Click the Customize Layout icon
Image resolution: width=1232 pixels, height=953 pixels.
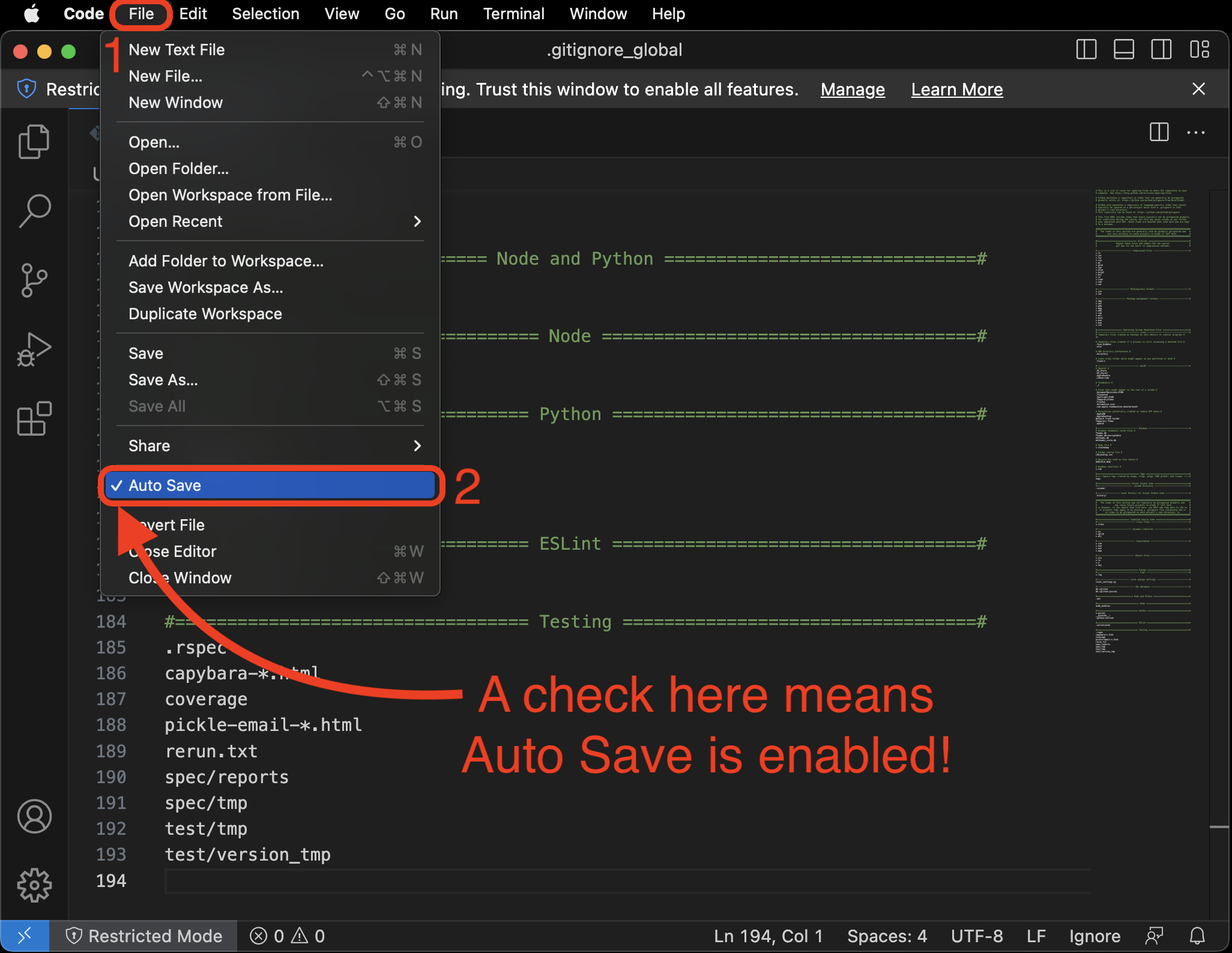(1200, 50)
